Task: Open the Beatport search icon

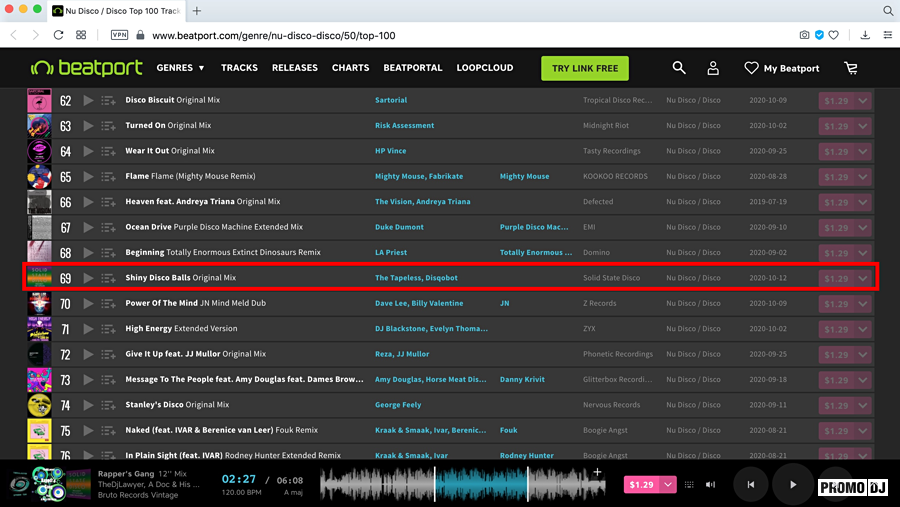Action: coord(679,68)
